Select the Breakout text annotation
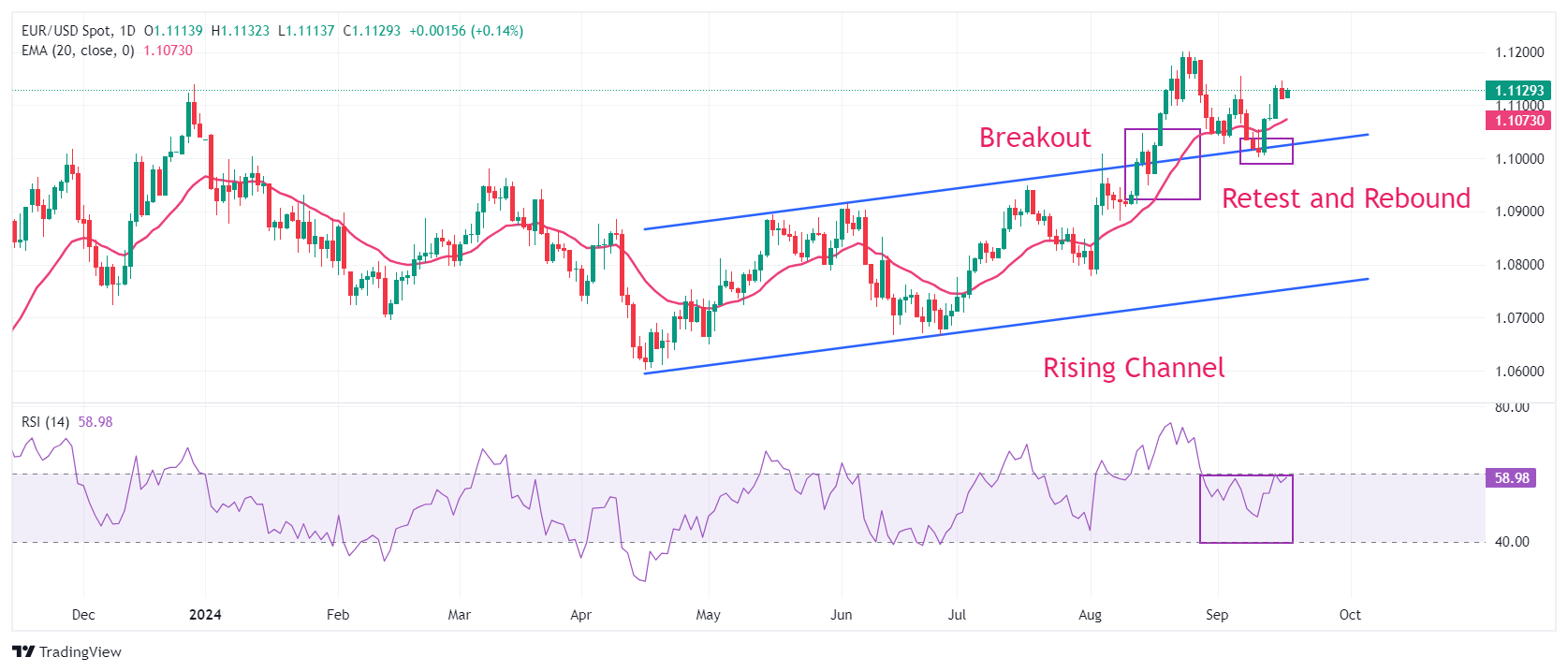Image resolution: width=1568 pixels, height=672 pixels. click(x=1034, y=138)
